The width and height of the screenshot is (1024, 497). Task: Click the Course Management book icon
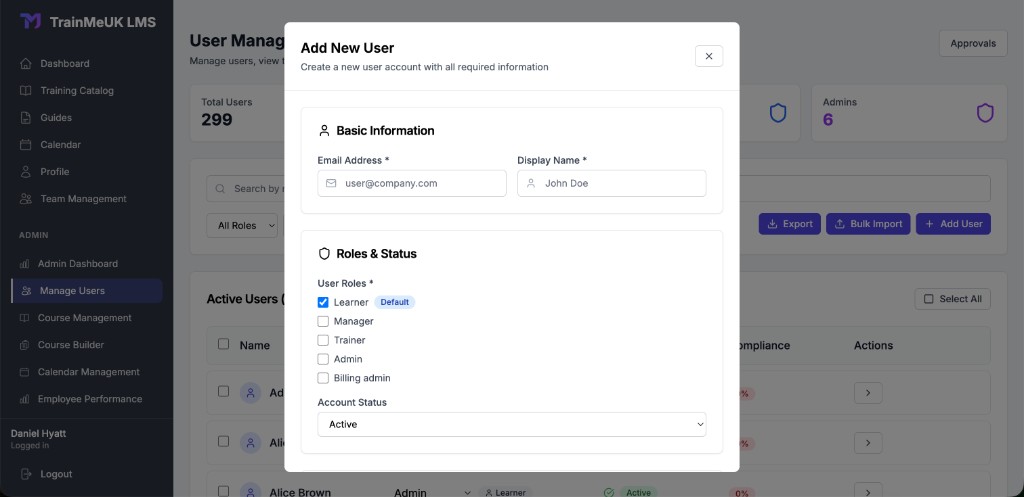click(x=25, y=318)
